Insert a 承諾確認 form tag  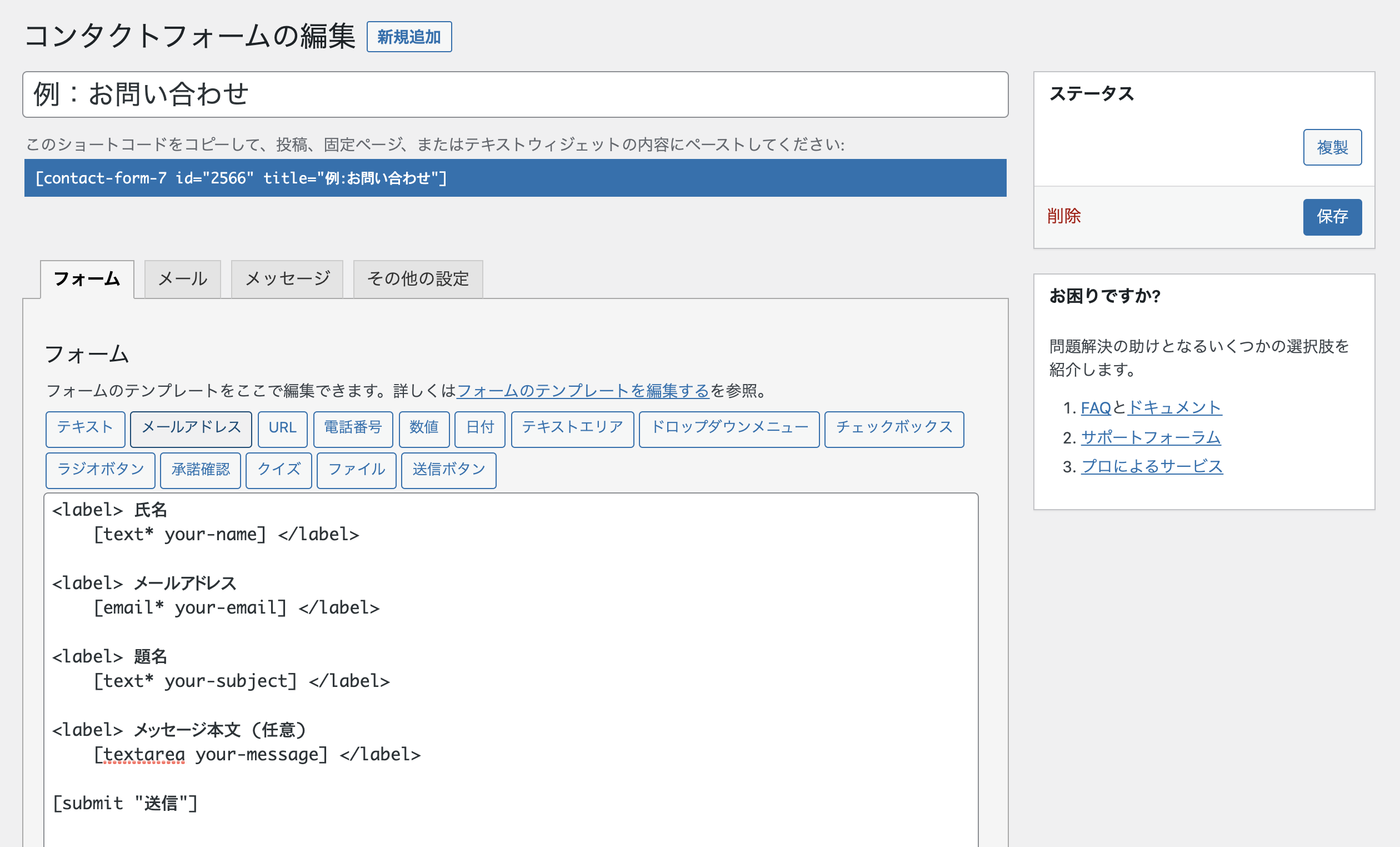pos(201,471)
